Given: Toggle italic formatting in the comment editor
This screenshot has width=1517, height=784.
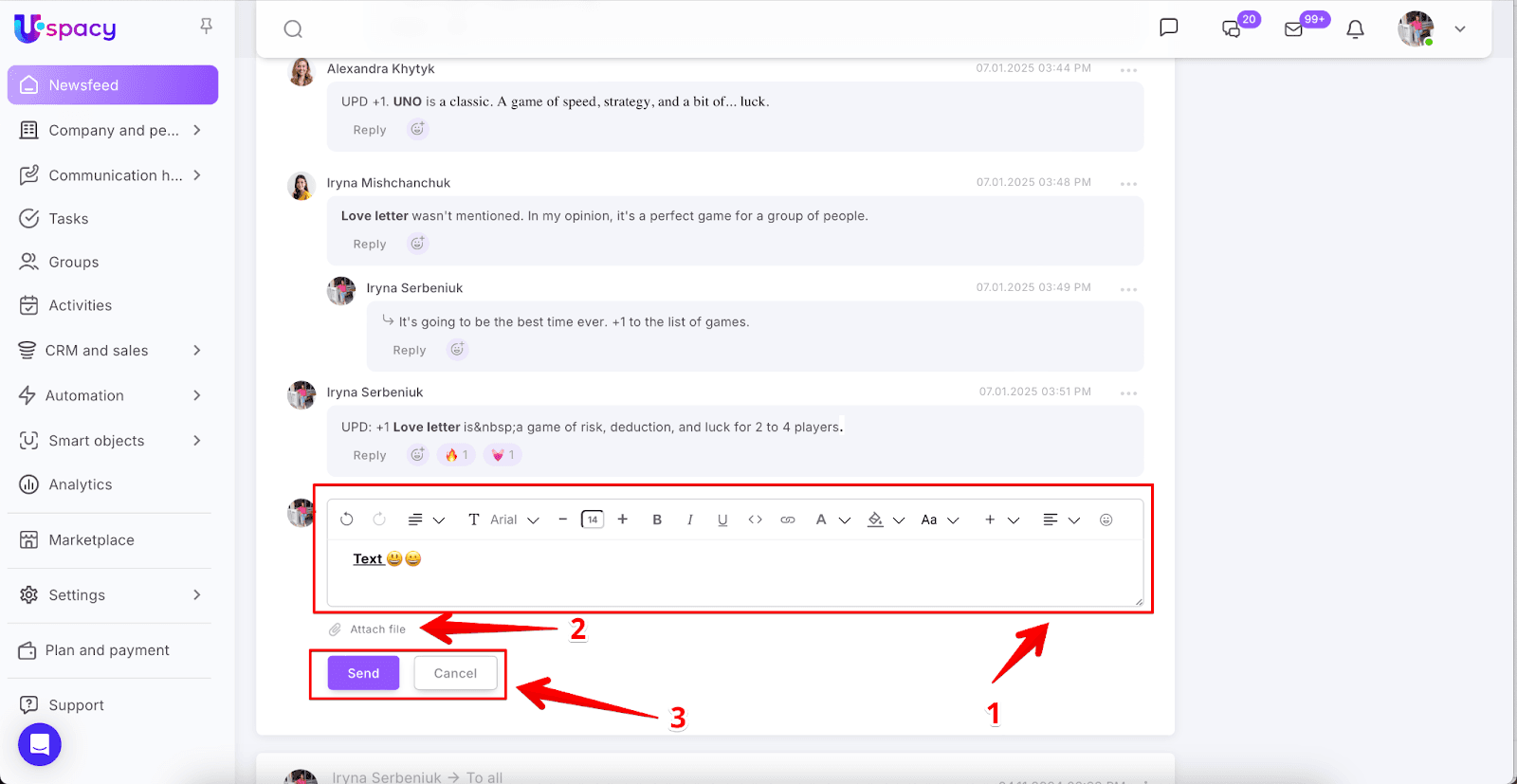Looking at the screenshot, I should click(689, 520).
